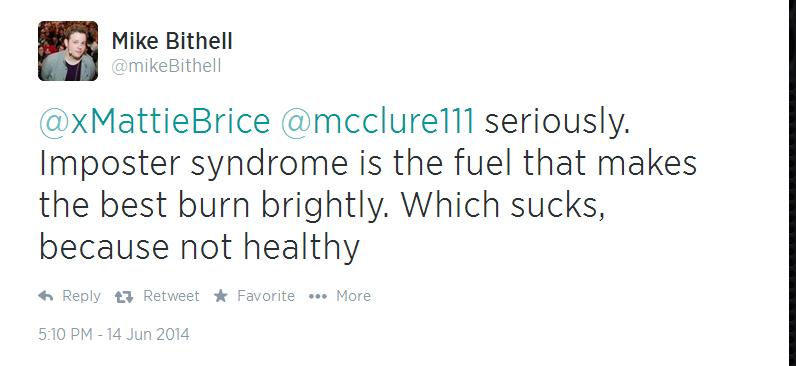
Task: Toggle Favorite via its text label
Action: pyautogui.click(x=266, y=295)
